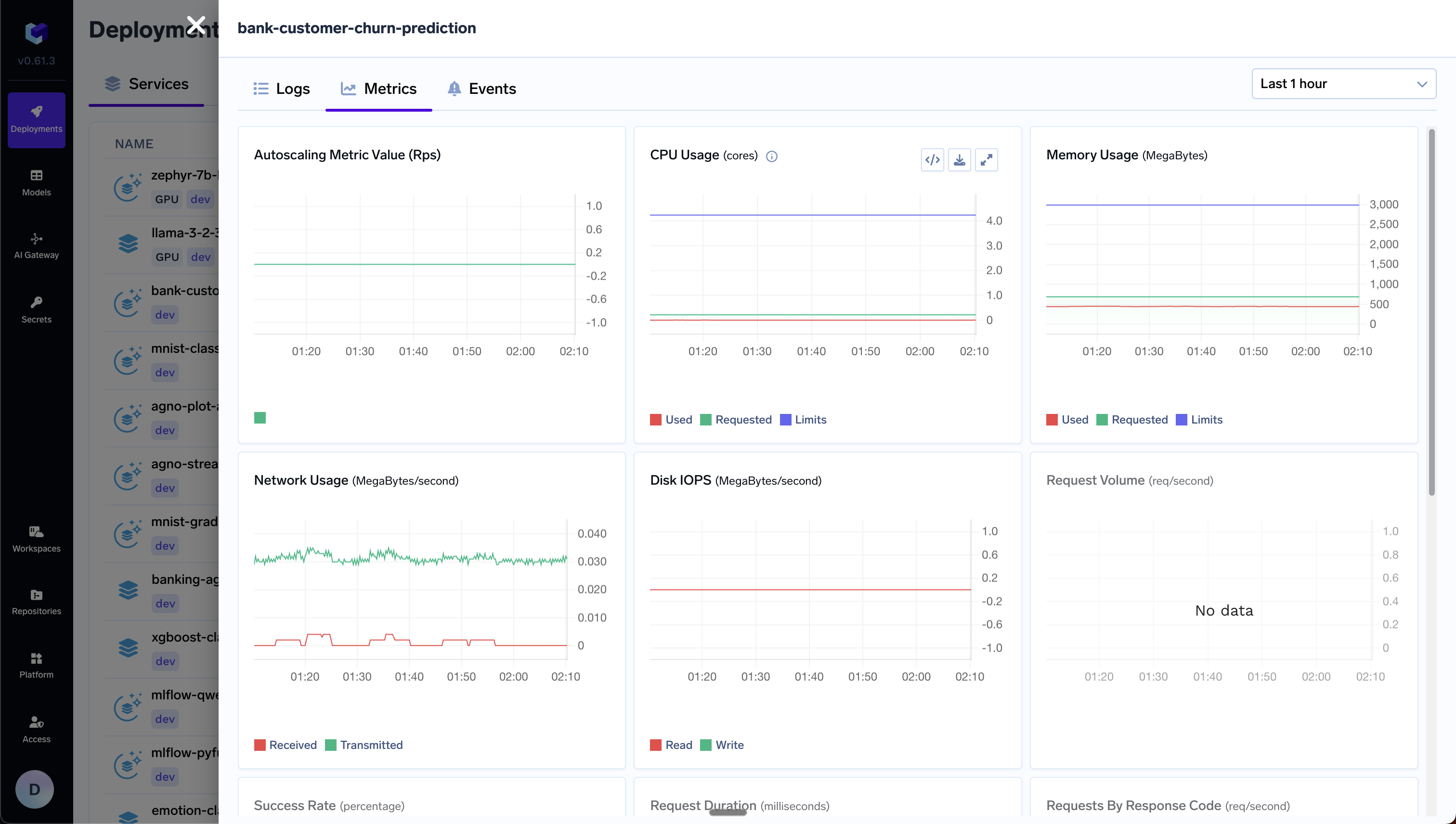Toggle the Disk IOPS Read legend
Screen dimensions: 1456x824
pyautogui.click(x=671, y=745)
